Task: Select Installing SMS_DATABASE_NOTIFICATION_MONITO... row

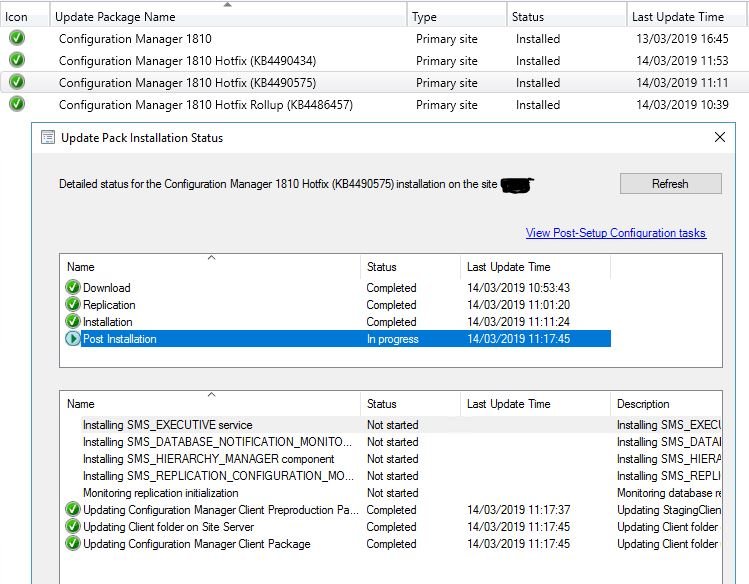Action: coord(392,442)
